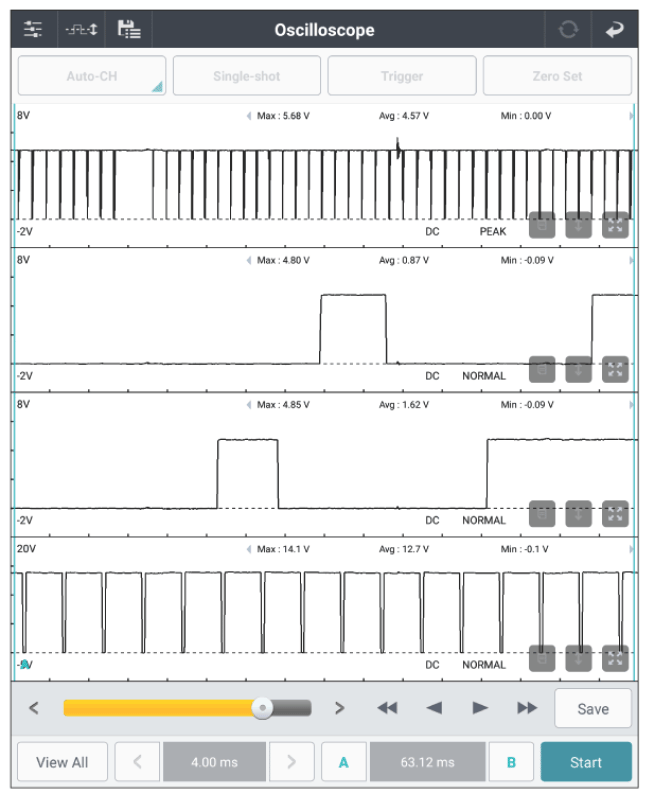Click the 4.00 ms time base field
This screenshot has width=649, height=798.
click(214, 762)
